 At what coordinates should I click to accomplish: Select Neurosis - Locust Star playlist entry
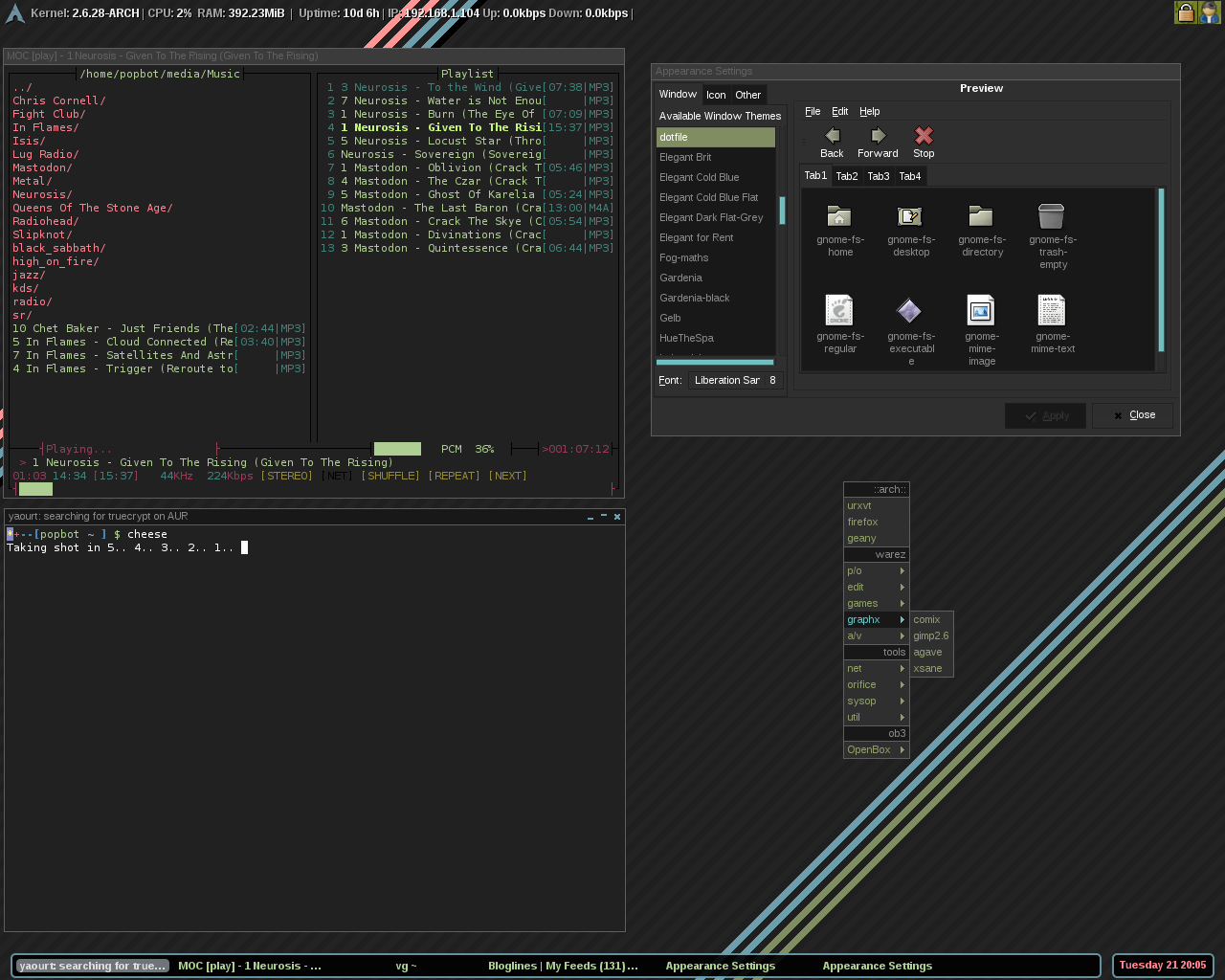[x=467, y=141]
